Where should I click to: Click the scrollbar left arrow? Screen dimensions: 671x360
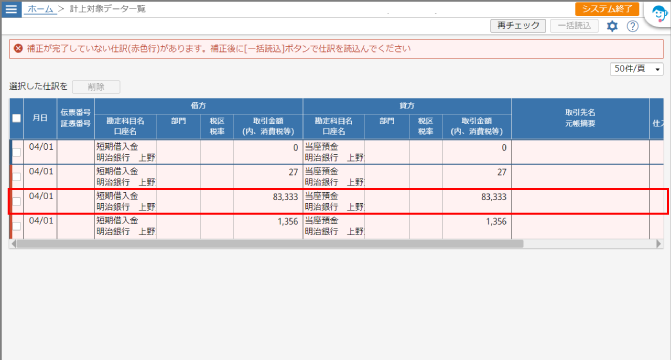tap(13, 244)
